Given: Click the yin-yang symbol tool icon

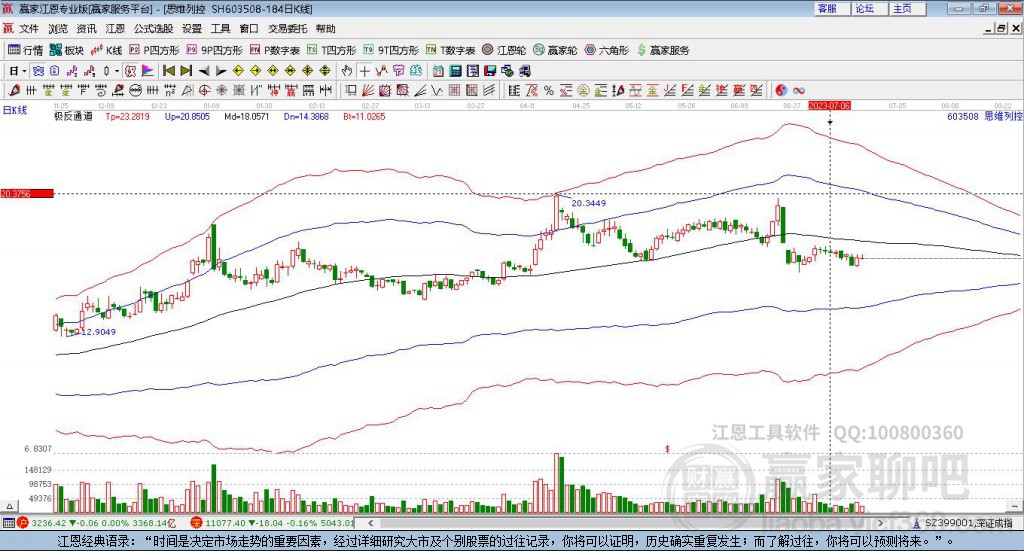Looking at the screenshot, I should tap(781, 90).
